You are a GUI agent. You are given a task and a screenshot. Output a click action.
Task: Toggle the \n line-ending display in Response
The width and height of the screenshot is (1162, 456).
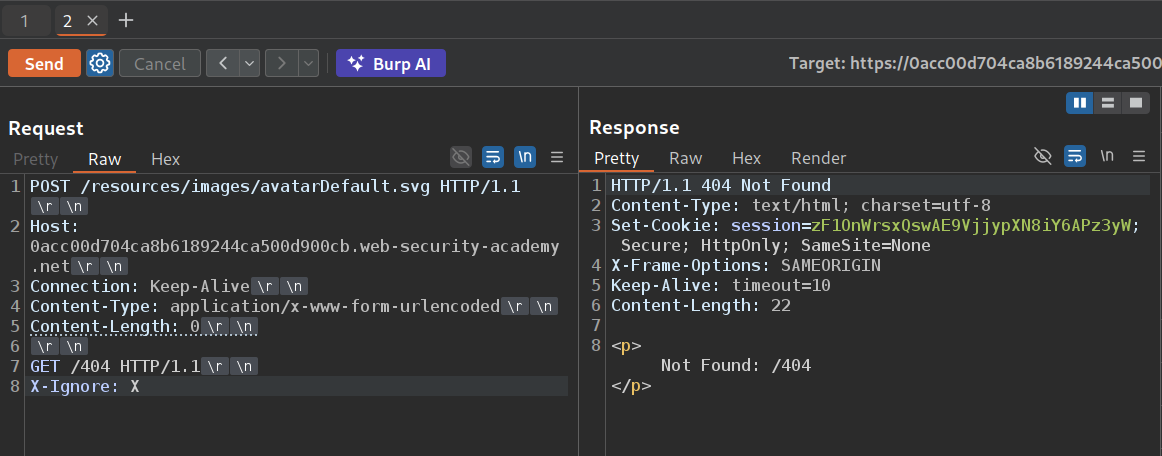pos(1107,156)
